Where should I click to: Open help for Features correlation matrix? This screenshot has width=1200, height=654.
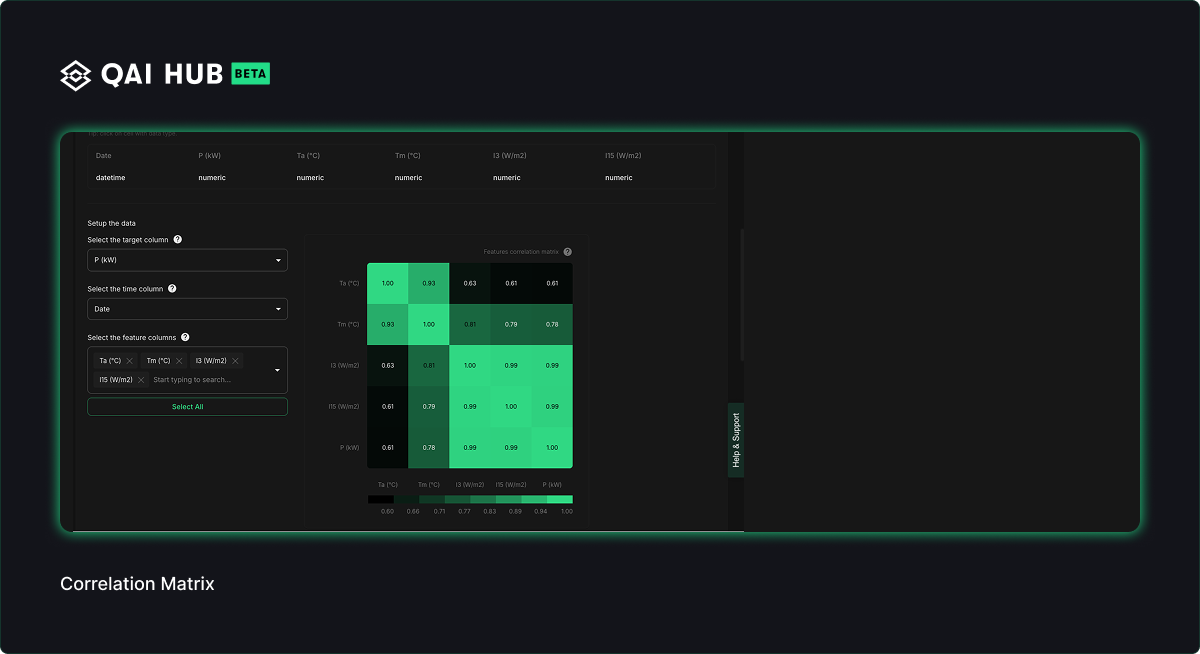point(567,252)
